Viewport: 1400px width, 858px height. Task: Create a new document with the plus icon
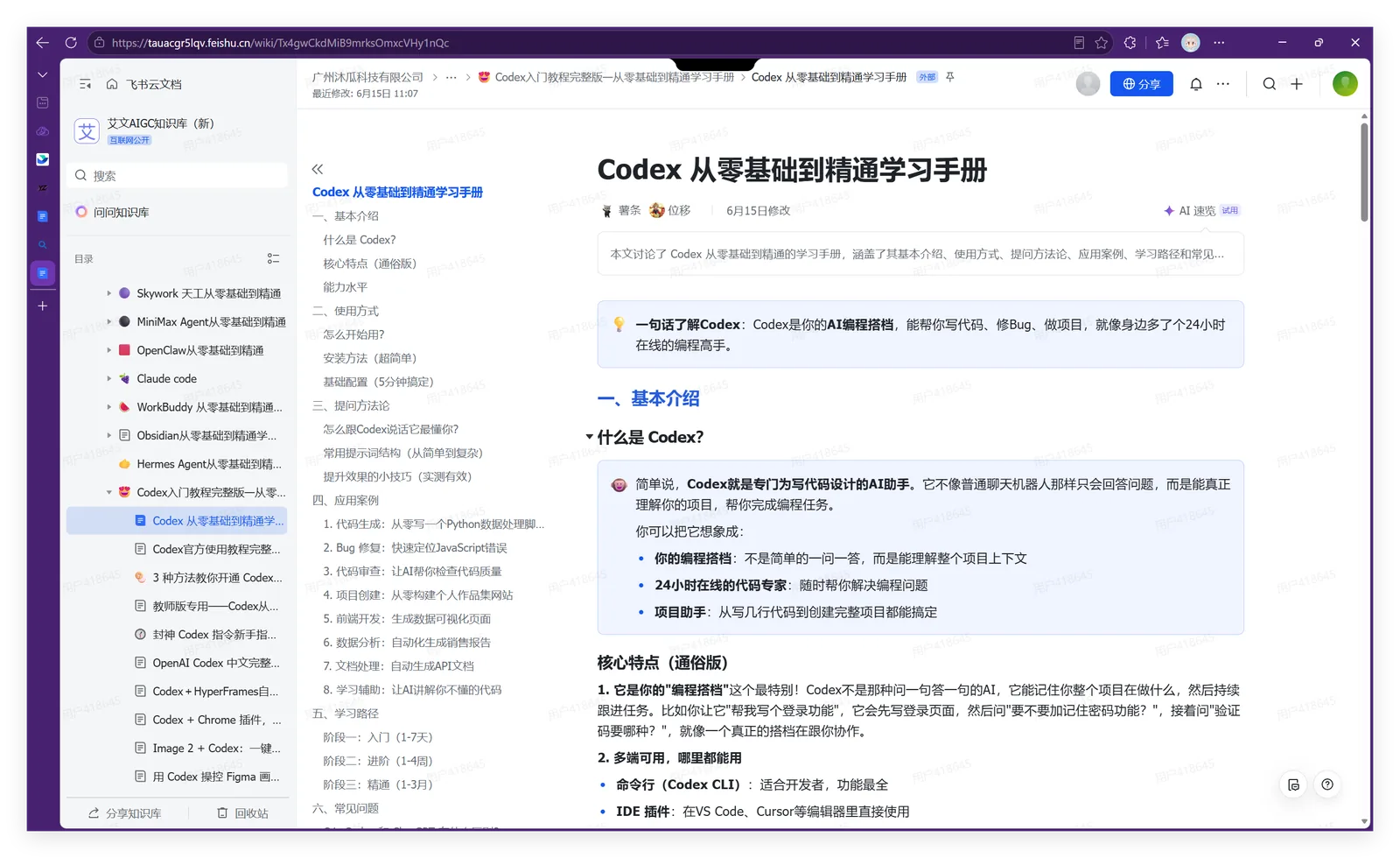pyautogui.click(x=1297, y=84)
